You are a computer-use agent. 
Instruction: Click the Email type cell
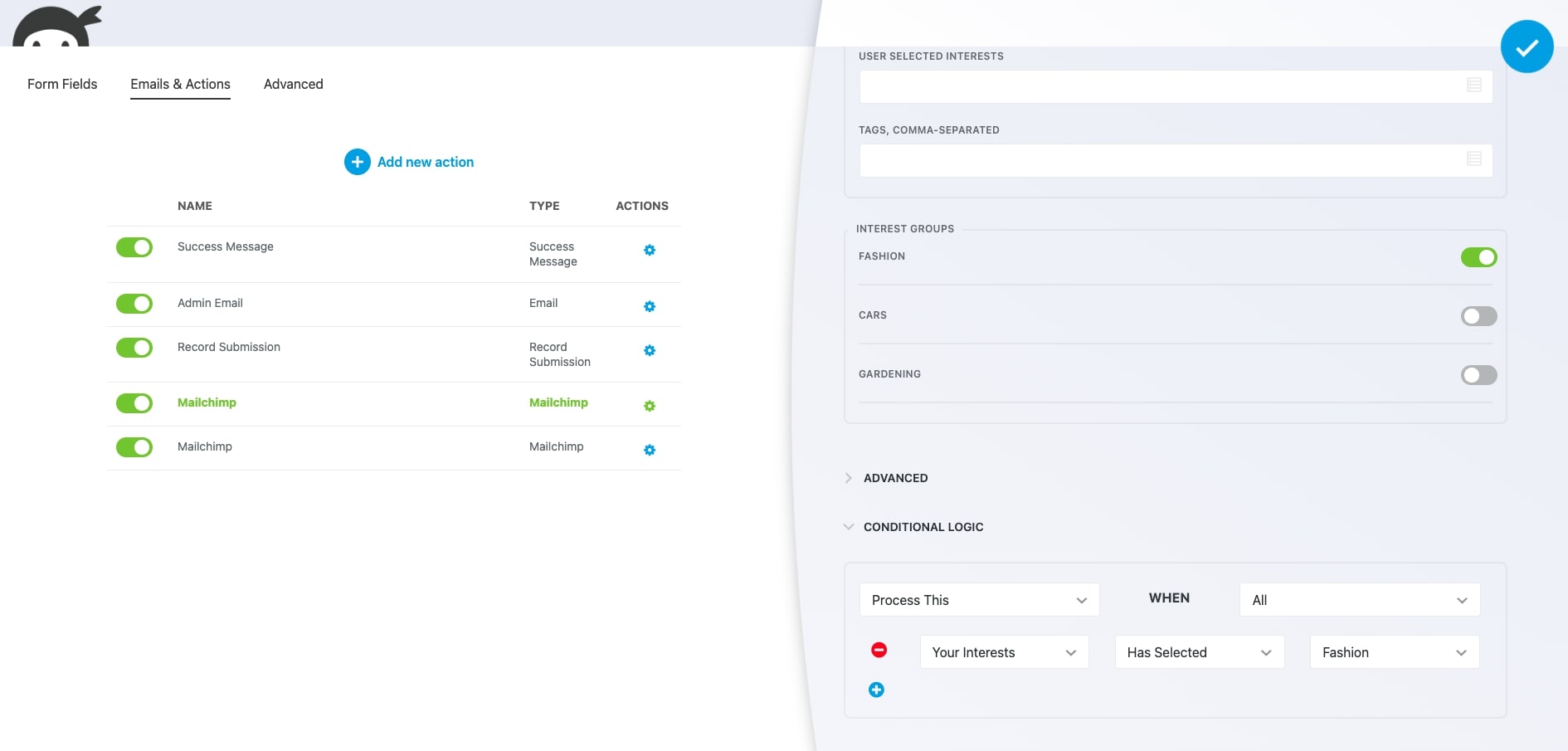click(x=543, y=303)
